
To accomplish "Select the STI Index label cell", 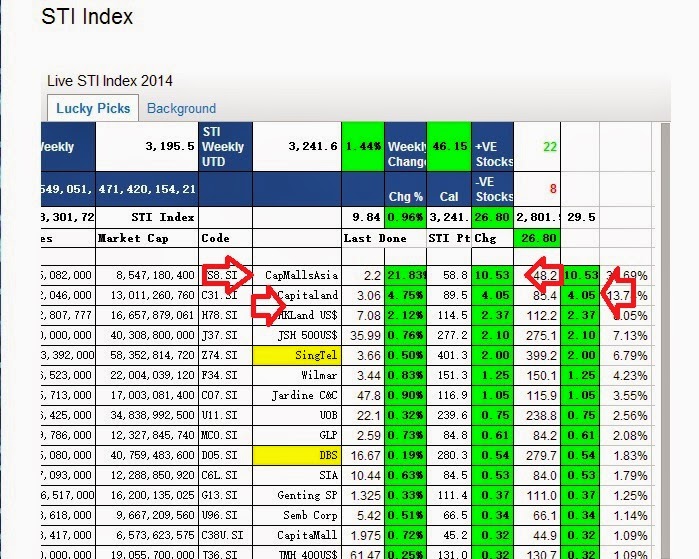I will (x=147, y=218).
